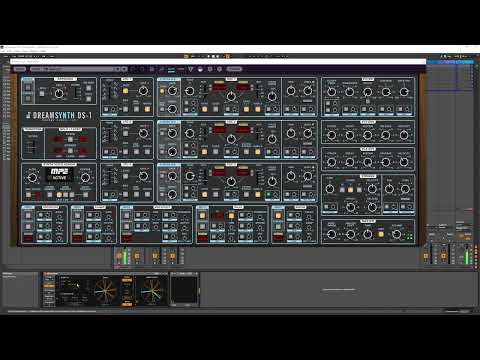
Task: Adjust the LFO 3 rate knob
Action: (143, 176)
